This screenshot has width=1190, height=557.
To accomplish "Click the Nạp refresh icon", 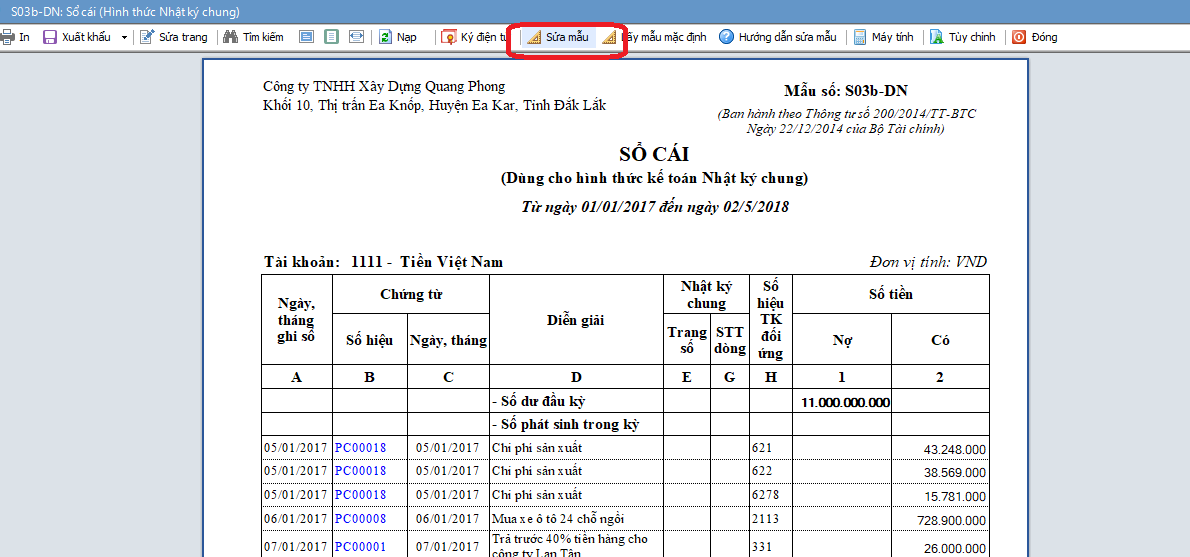I will click(386, 36).
